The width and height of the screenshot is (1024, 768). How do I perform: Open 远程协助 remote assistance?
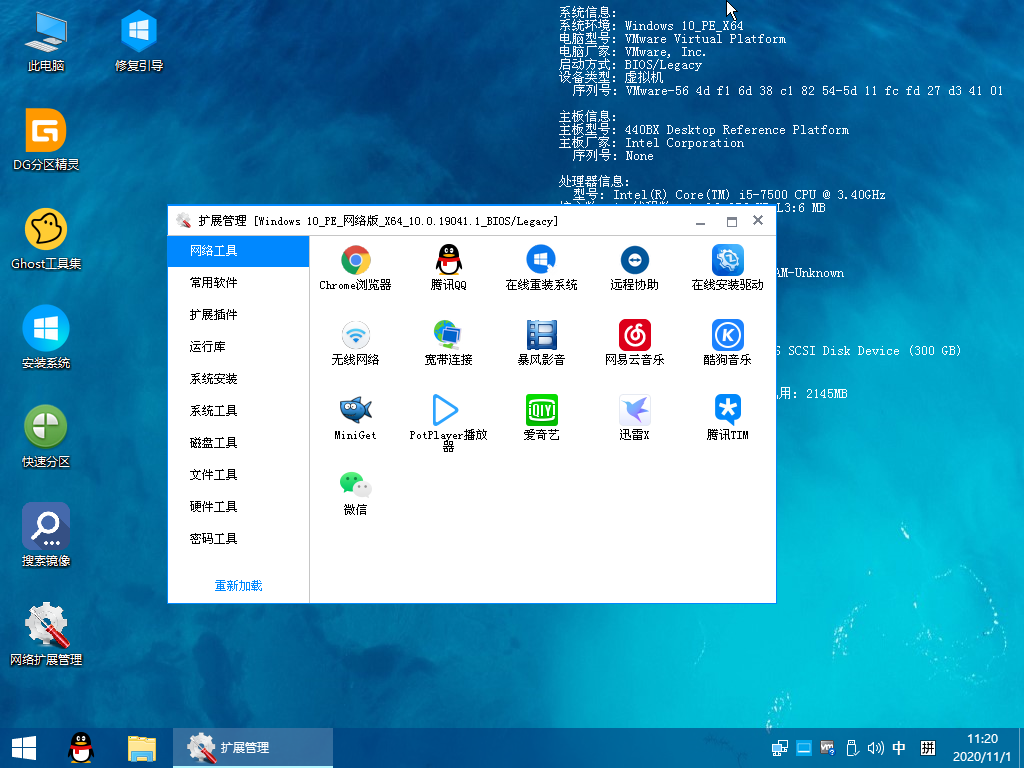(634, 268)
